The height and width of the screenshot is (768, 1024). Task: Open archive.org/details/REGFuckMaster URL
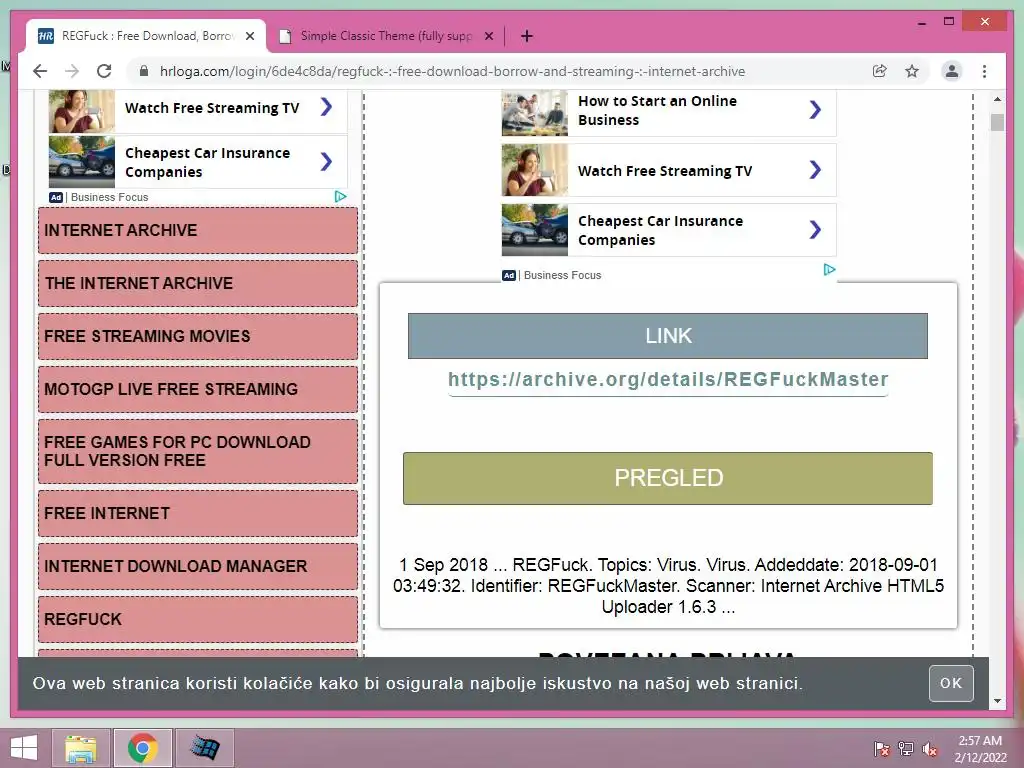point(668,379)
